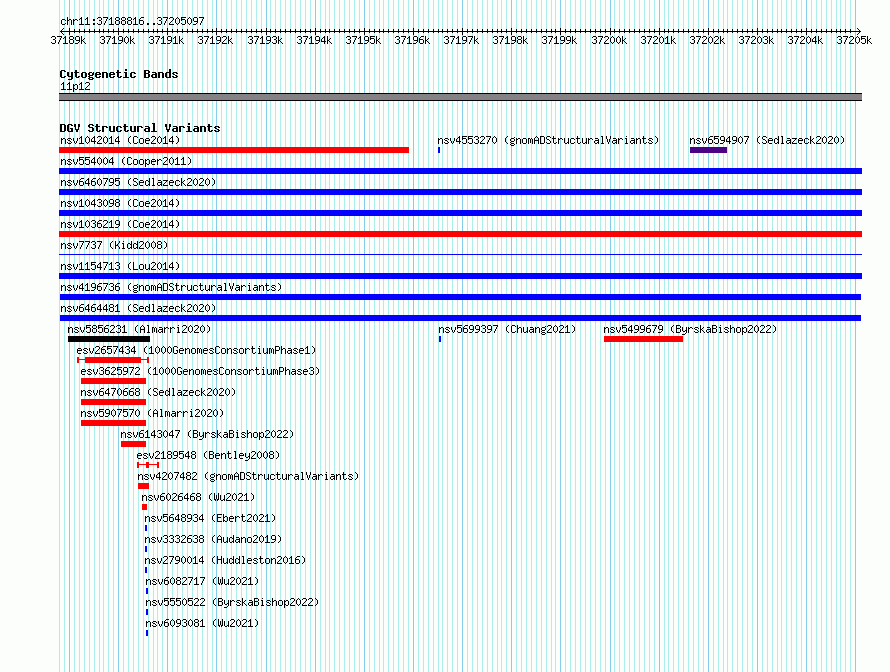Select the black nsv5856231 variant bar
This screenshot has height=672, width=890.
(109, 339)
